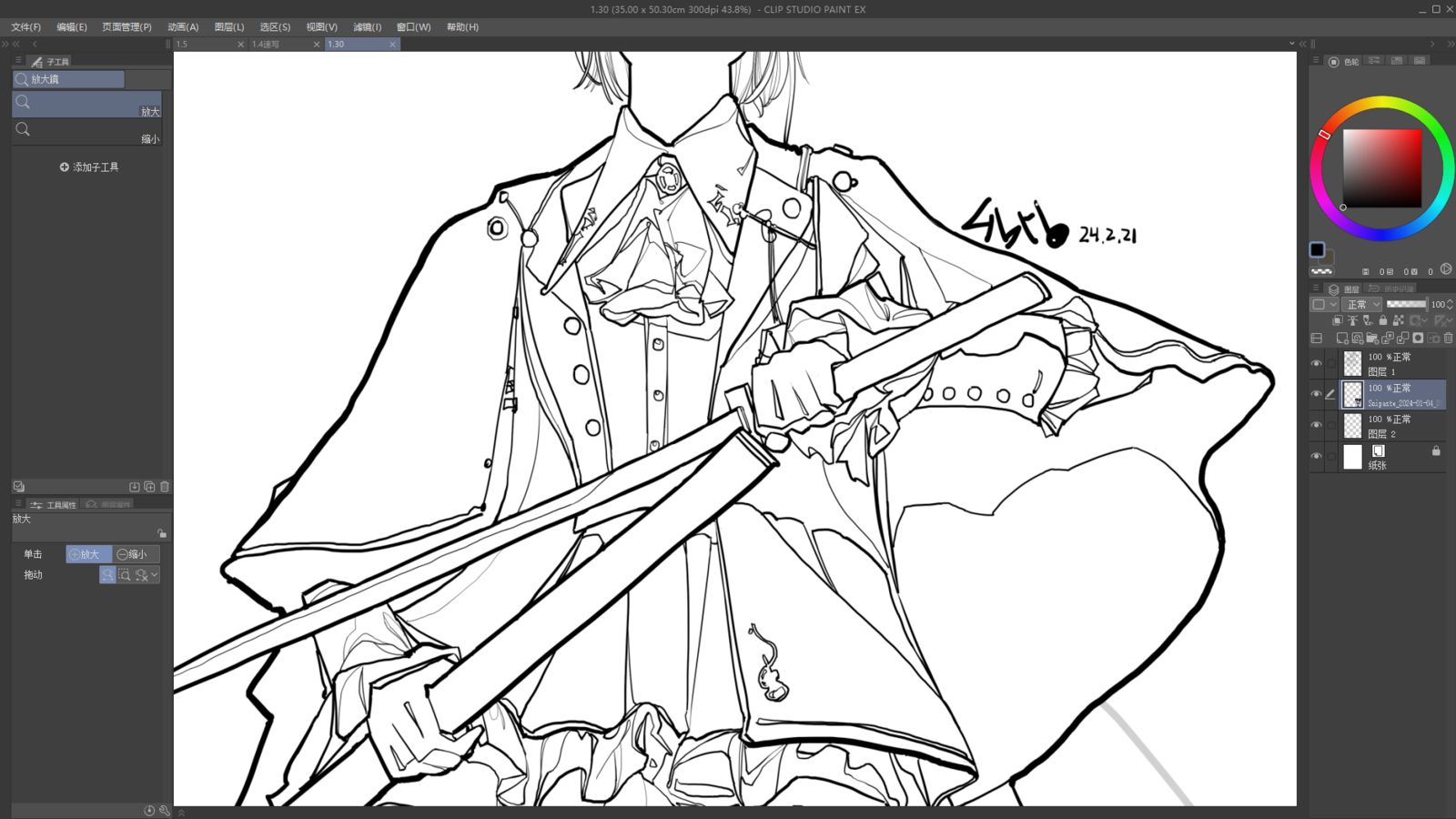
Task: Open the 编辑(E) menu
Action: pos(71,27)
